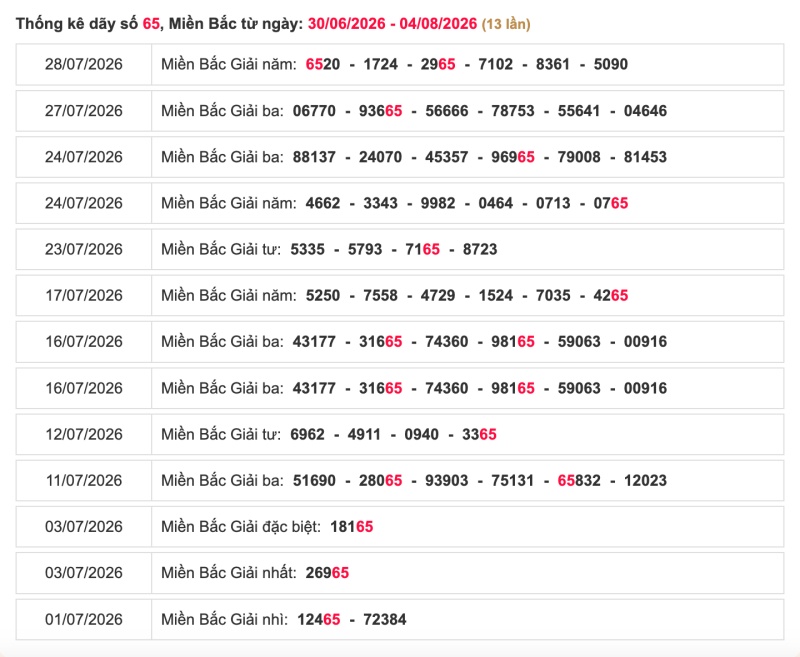Click Giải đặc biệt number 18165
Image resolution: width=800 pixels, height=657 pixels.
pos(352,526)
